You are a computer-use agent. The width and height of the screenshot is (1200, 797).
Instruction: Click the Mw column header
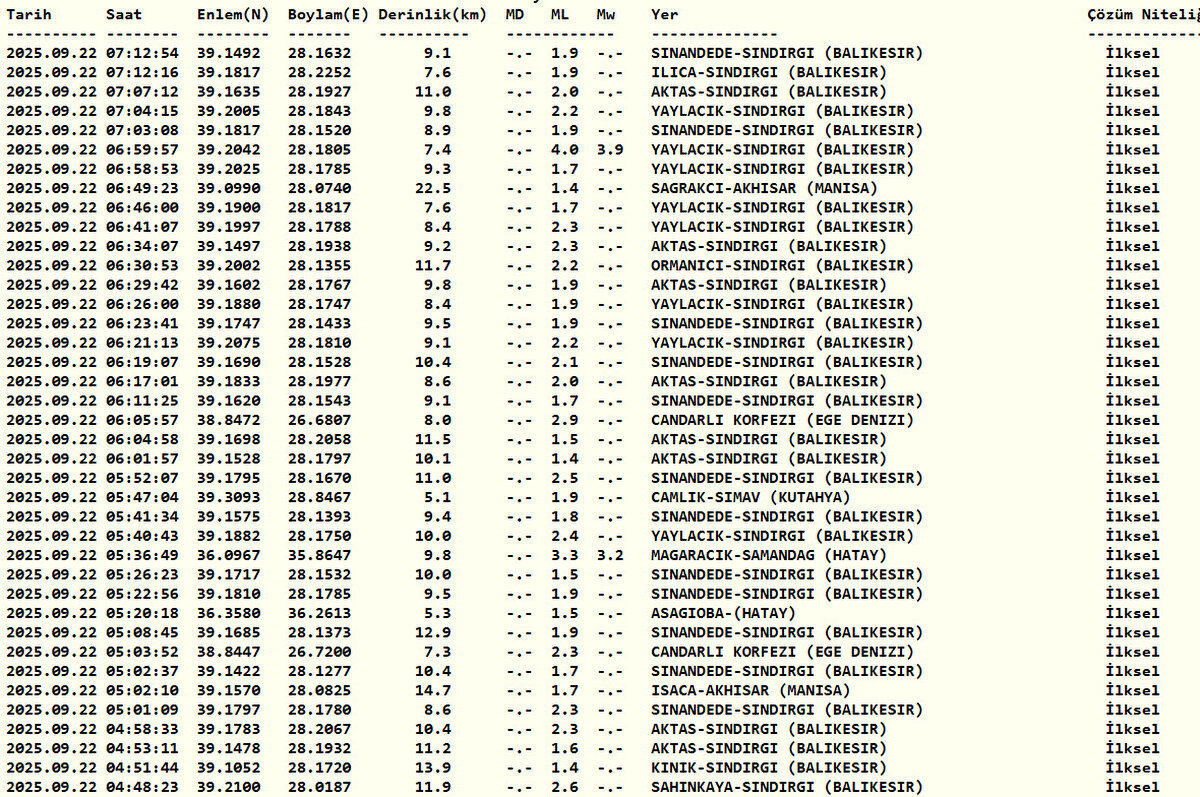(x=606, y=15)
